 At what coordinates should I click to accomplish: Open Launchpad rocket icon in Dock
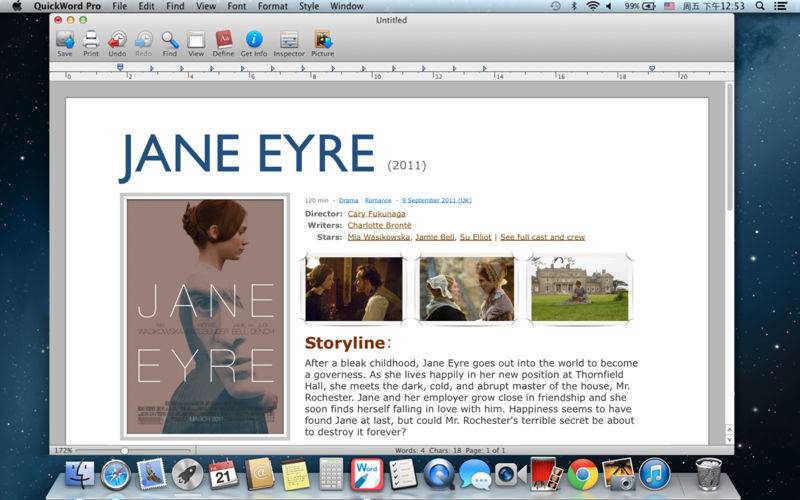[187, 475]
